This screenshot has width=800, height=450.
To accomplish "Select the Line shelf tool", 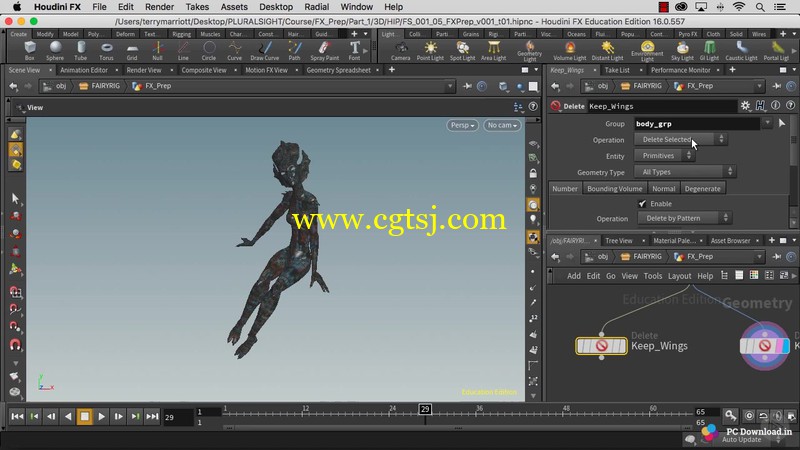I will tap(183, 51).
